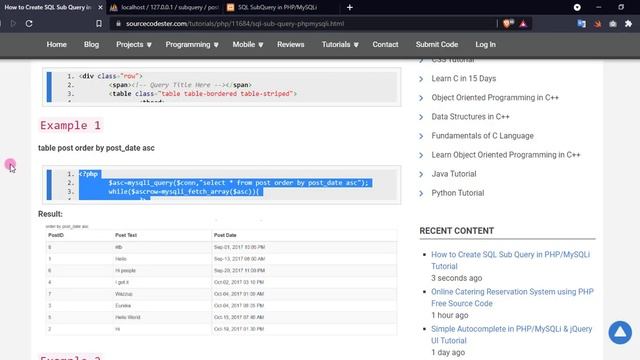
Task: Open a new browser tab
Action: [350, 7]
